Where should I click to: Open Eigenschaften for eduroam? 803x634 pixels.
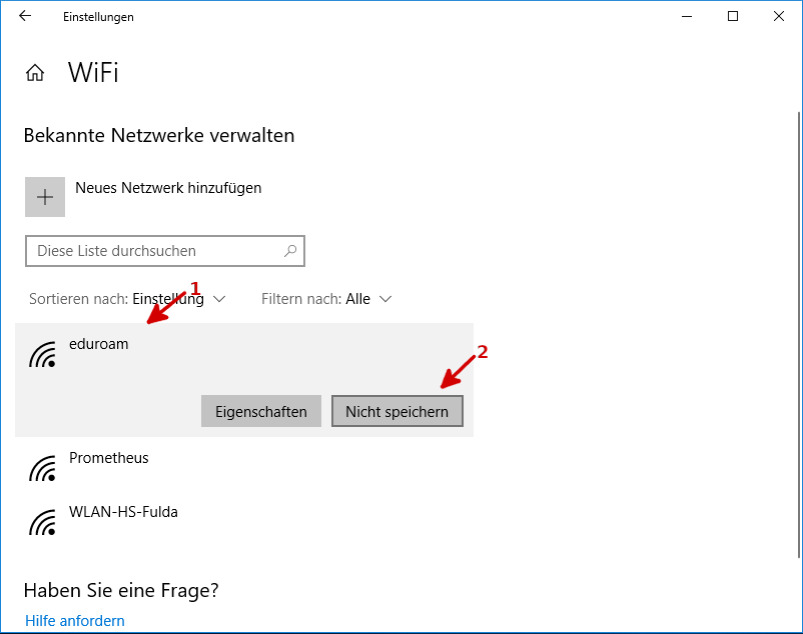click(260, 411)
